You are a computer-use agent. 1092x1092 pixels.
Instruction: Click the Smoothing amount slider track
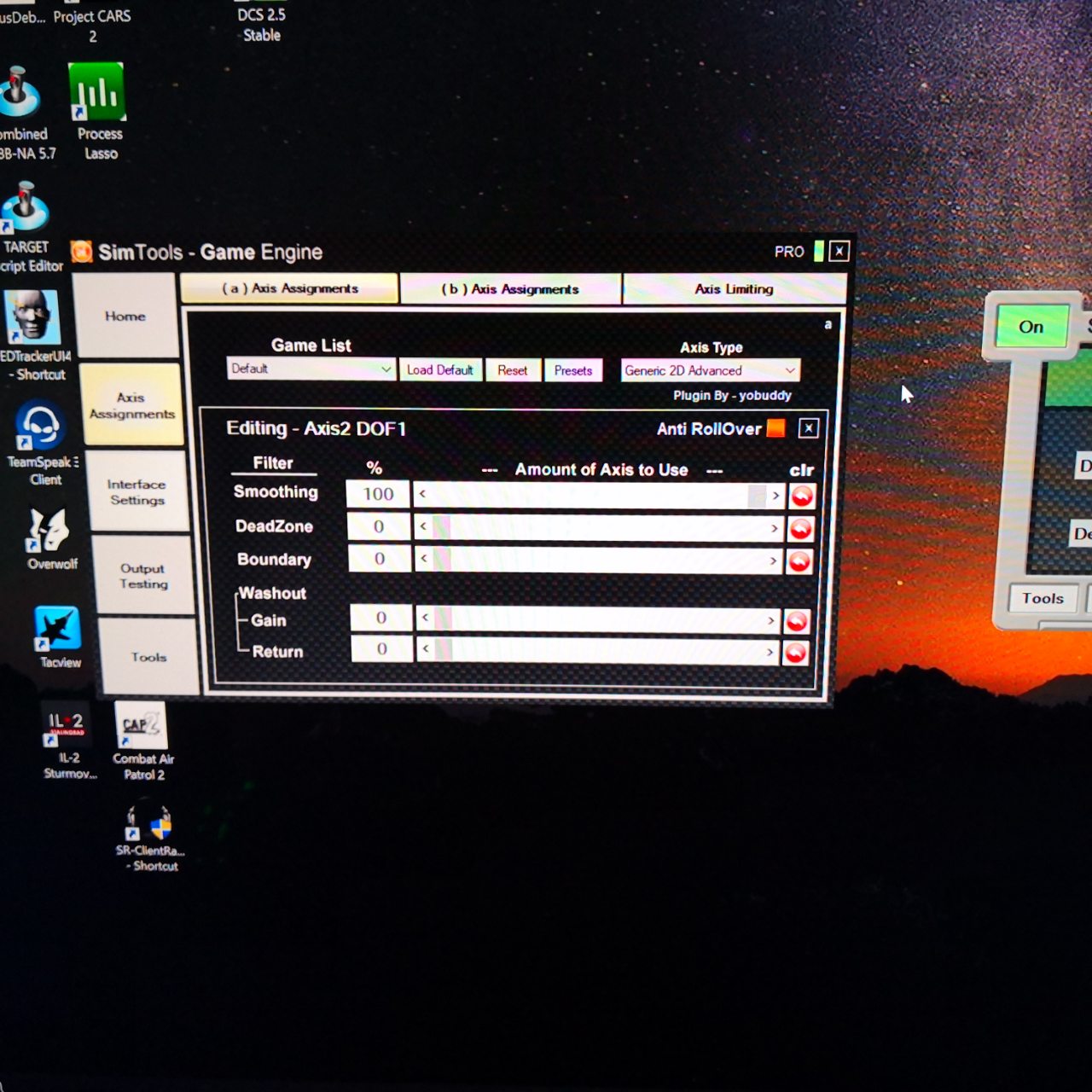click(x=599, y=495)
